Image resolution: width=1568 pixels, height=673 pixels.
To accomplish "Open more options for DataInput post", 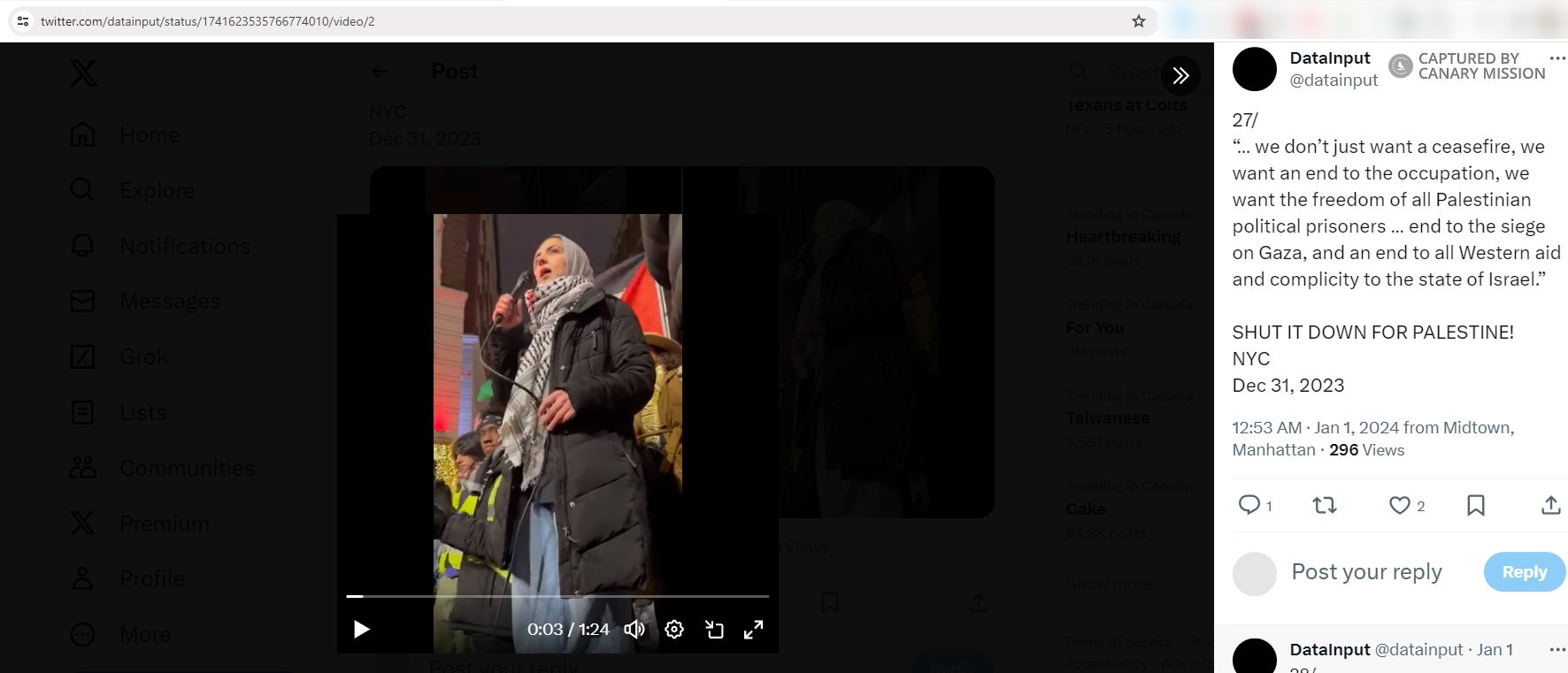I will pos(1557,58).
